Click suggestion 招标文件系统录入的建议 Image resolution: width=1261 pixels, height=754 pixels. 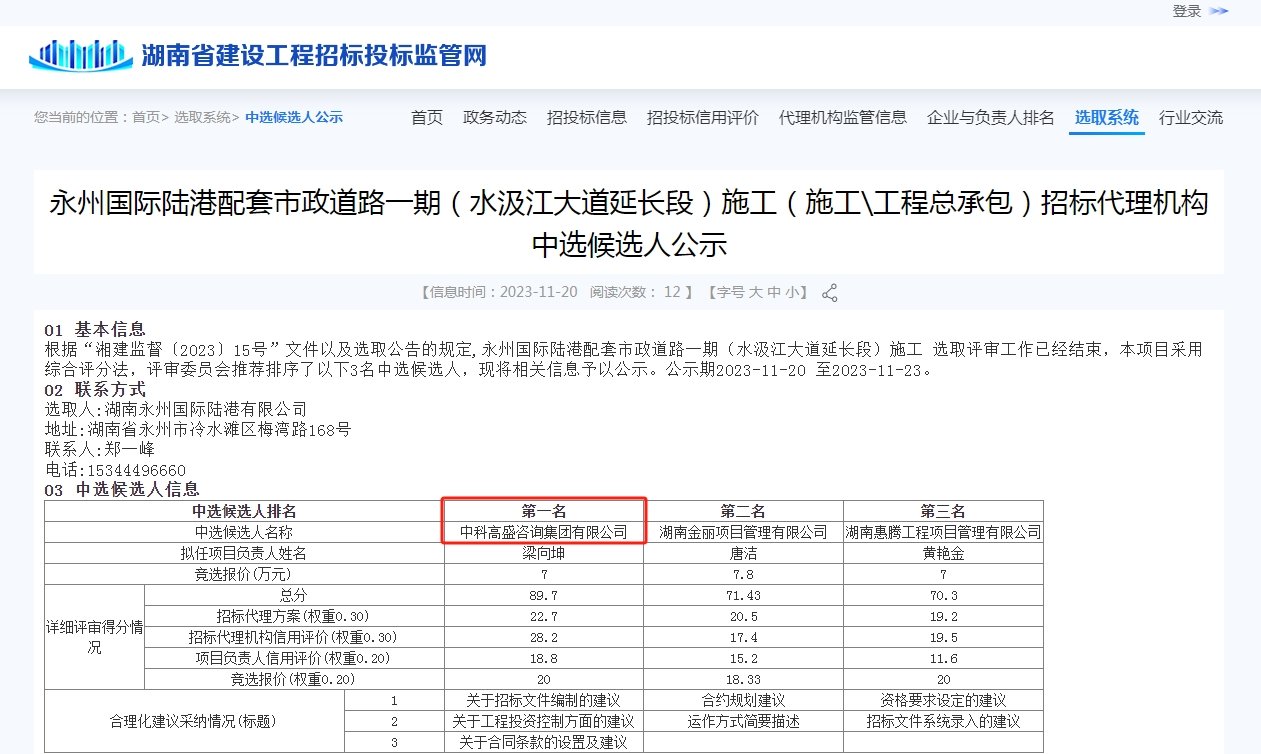click(x=943, y=721)
